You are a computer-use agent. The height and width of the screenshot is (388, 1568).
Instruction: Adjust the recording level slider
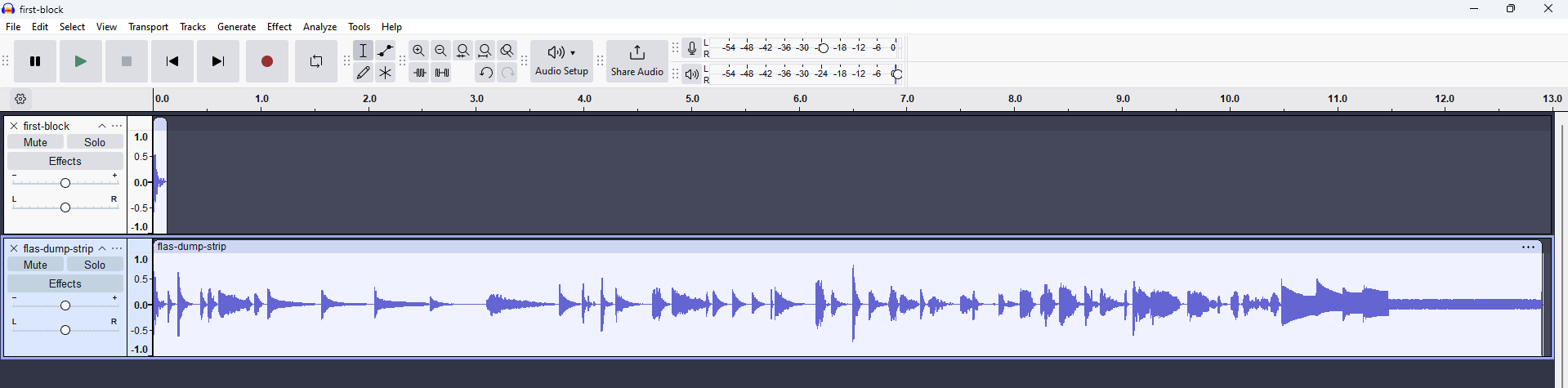click(x=823, y=48)
